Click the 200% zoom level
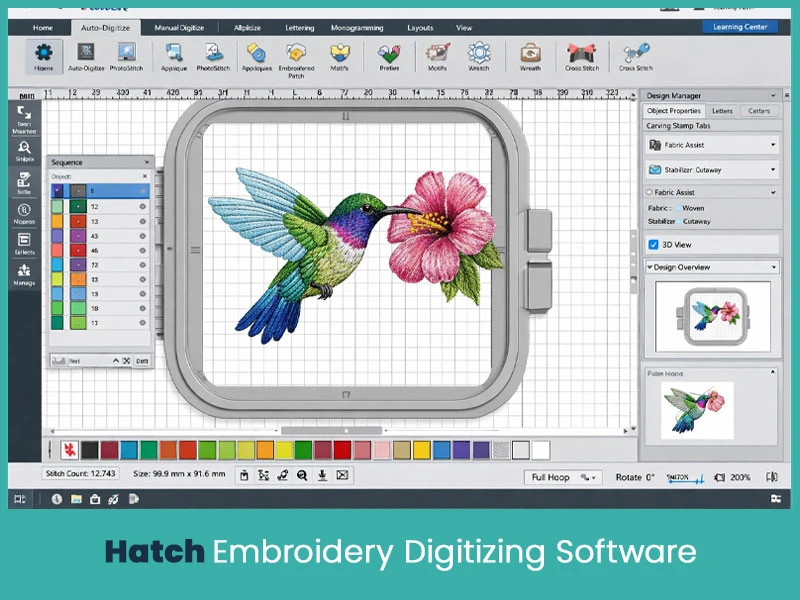800x600 pixels. tap(740, 477)
